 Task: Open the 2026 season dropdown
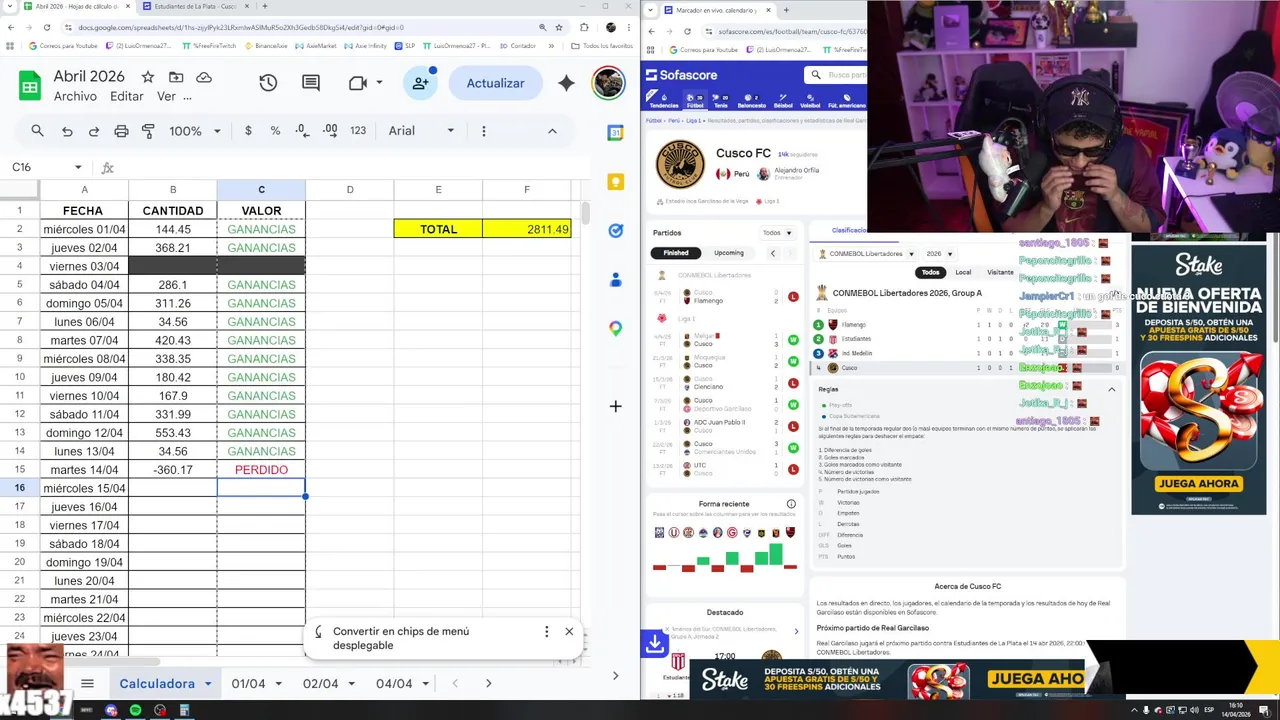point(939,254)
